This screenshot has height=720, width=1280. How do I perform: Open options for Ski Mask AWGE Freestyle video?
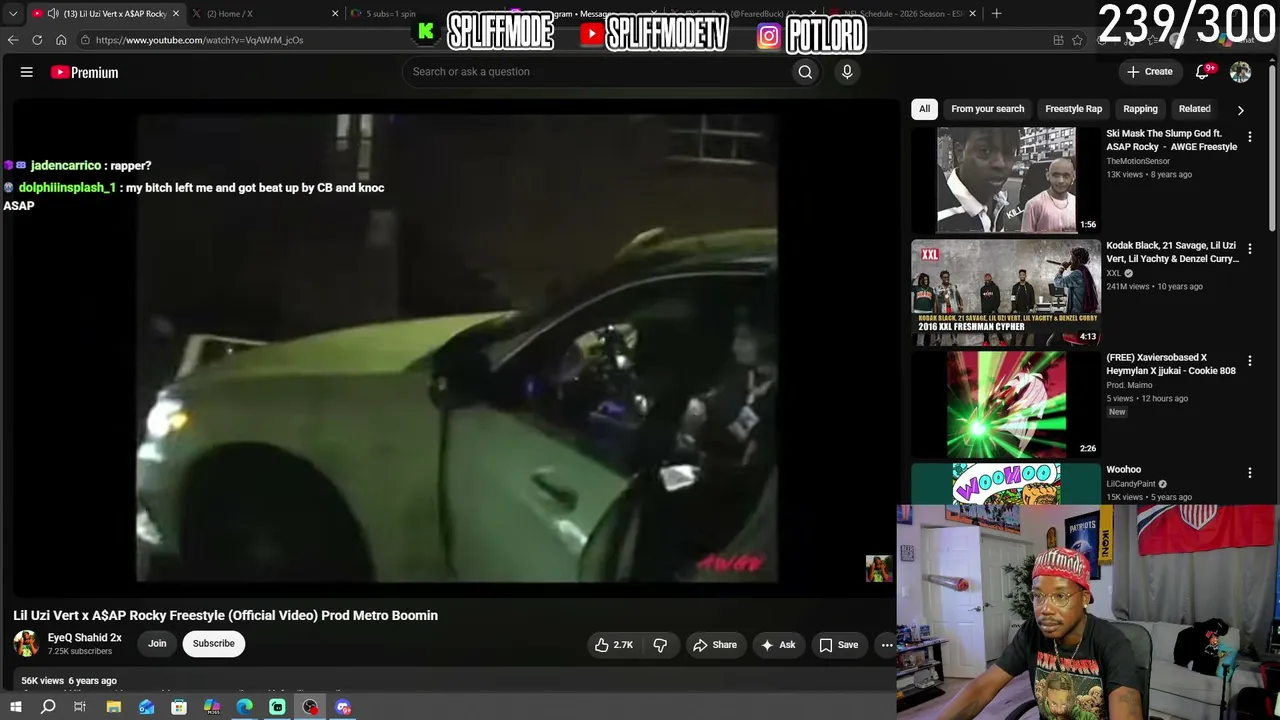(1249, 137)
